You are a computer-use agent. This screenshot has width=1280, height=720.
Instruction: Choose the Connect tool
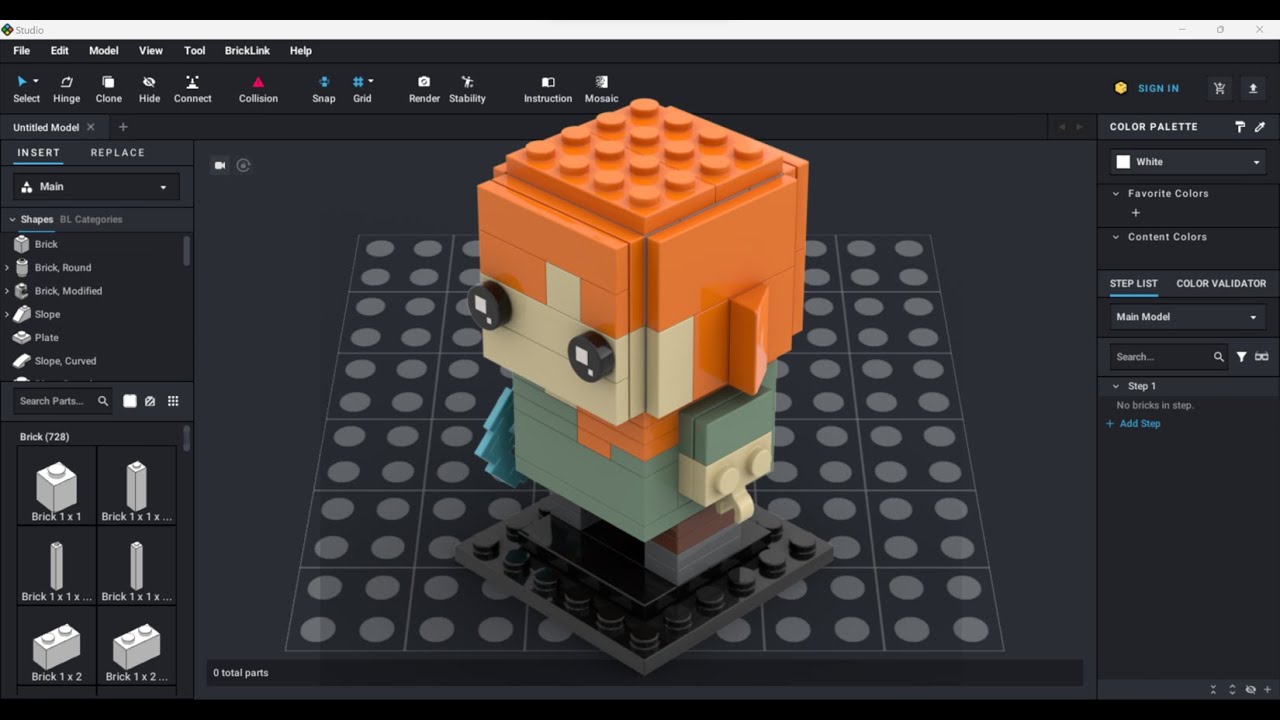tap(192, 89)
